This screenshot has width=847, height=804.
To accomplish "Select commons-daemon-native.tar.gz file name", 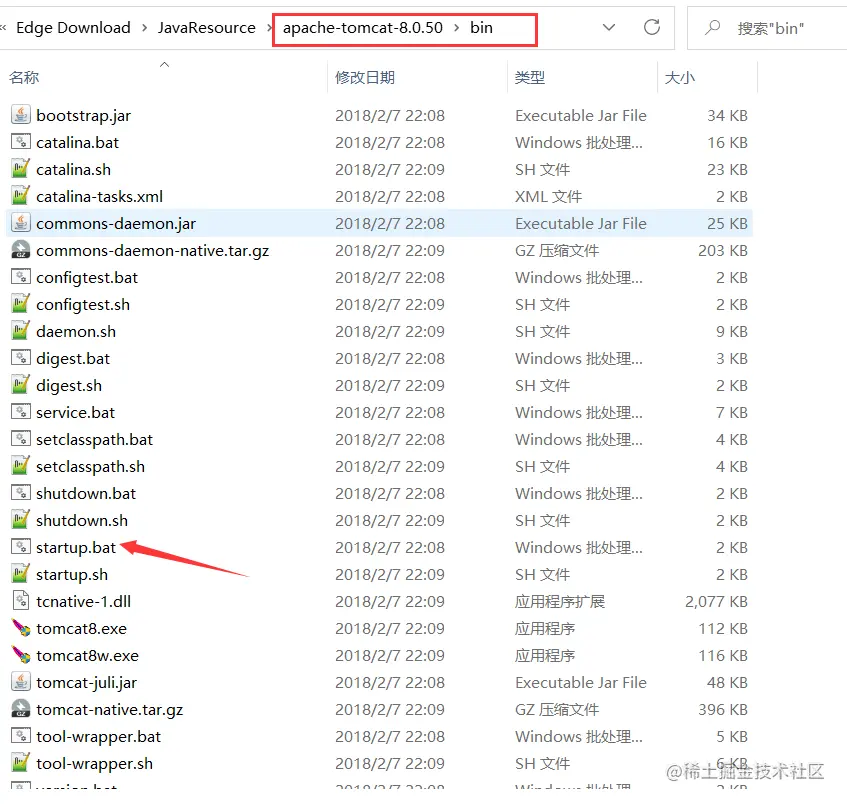I will (153, 250).
